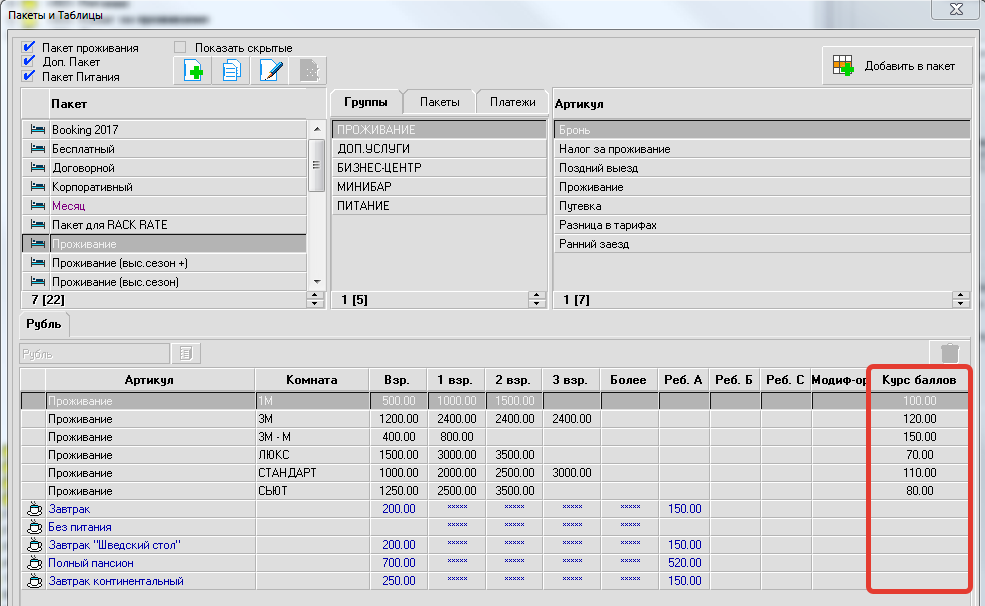This screenshot has width=985, height=606.
Task: Click the package list stepper down arrow
Action: point(316,303)
